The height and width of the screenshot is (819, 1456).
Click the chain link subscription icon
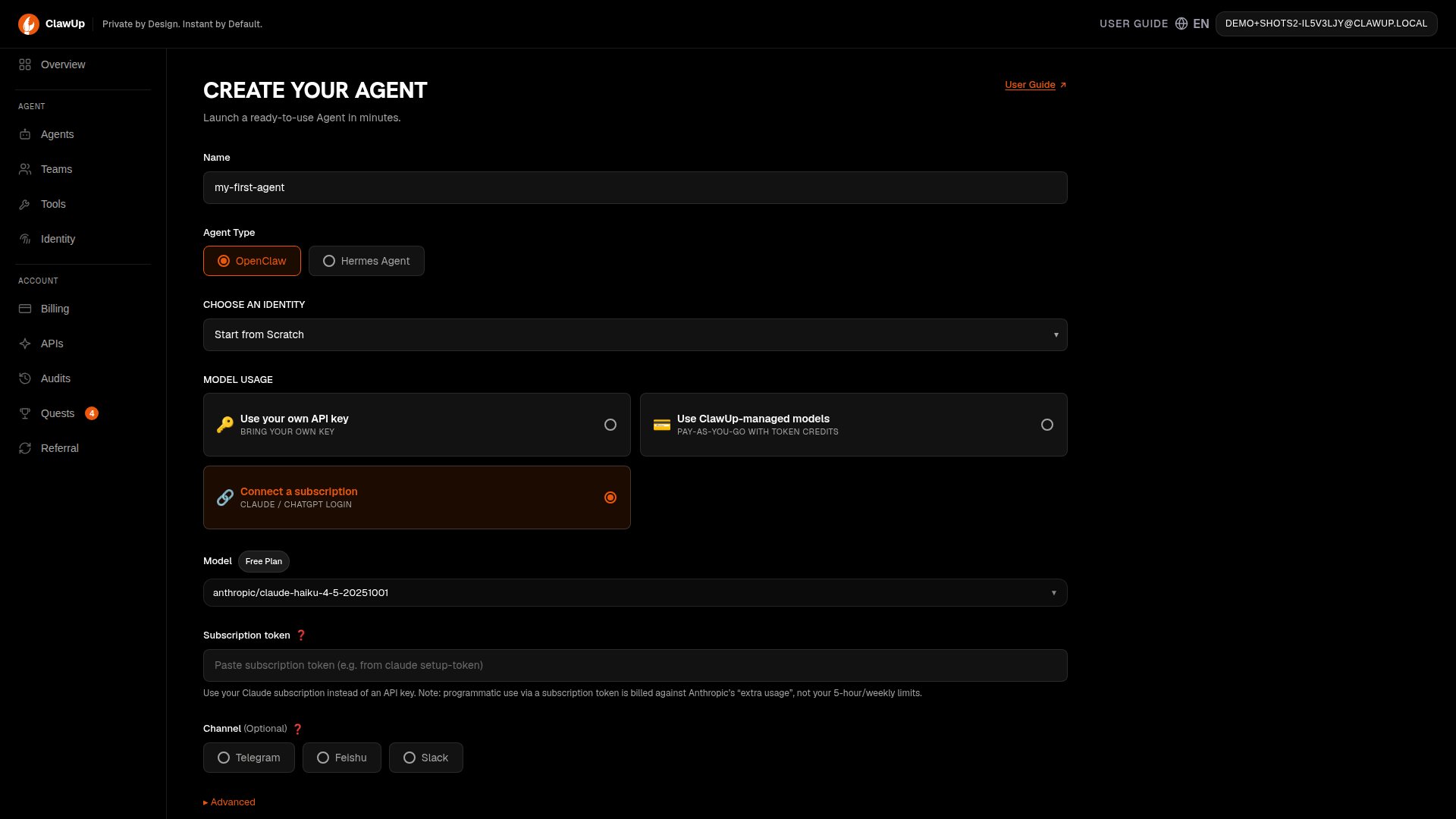click(225, 497)
